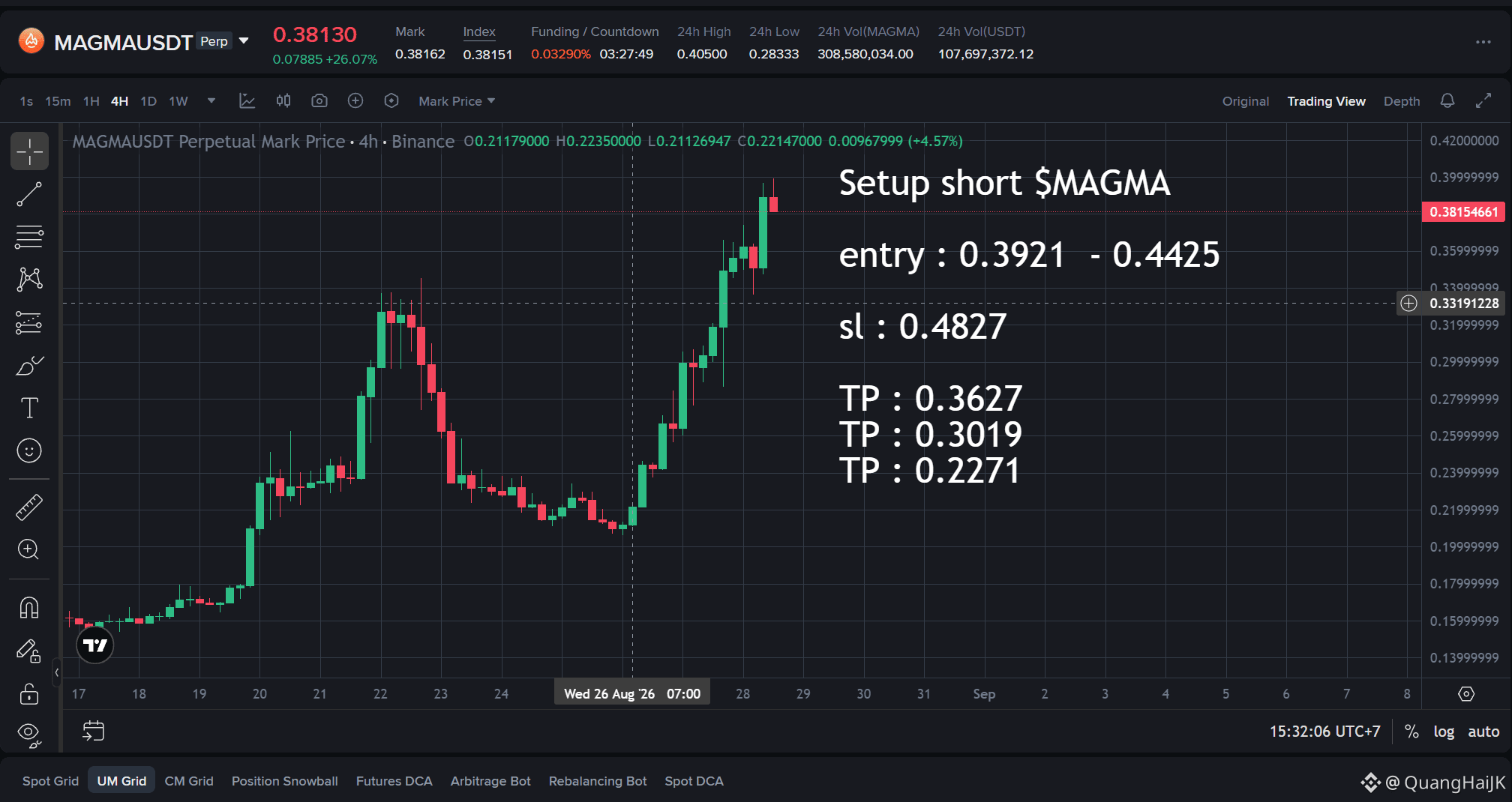
Task: Click the 24h High value 0.40500
Action: point(702,54)
